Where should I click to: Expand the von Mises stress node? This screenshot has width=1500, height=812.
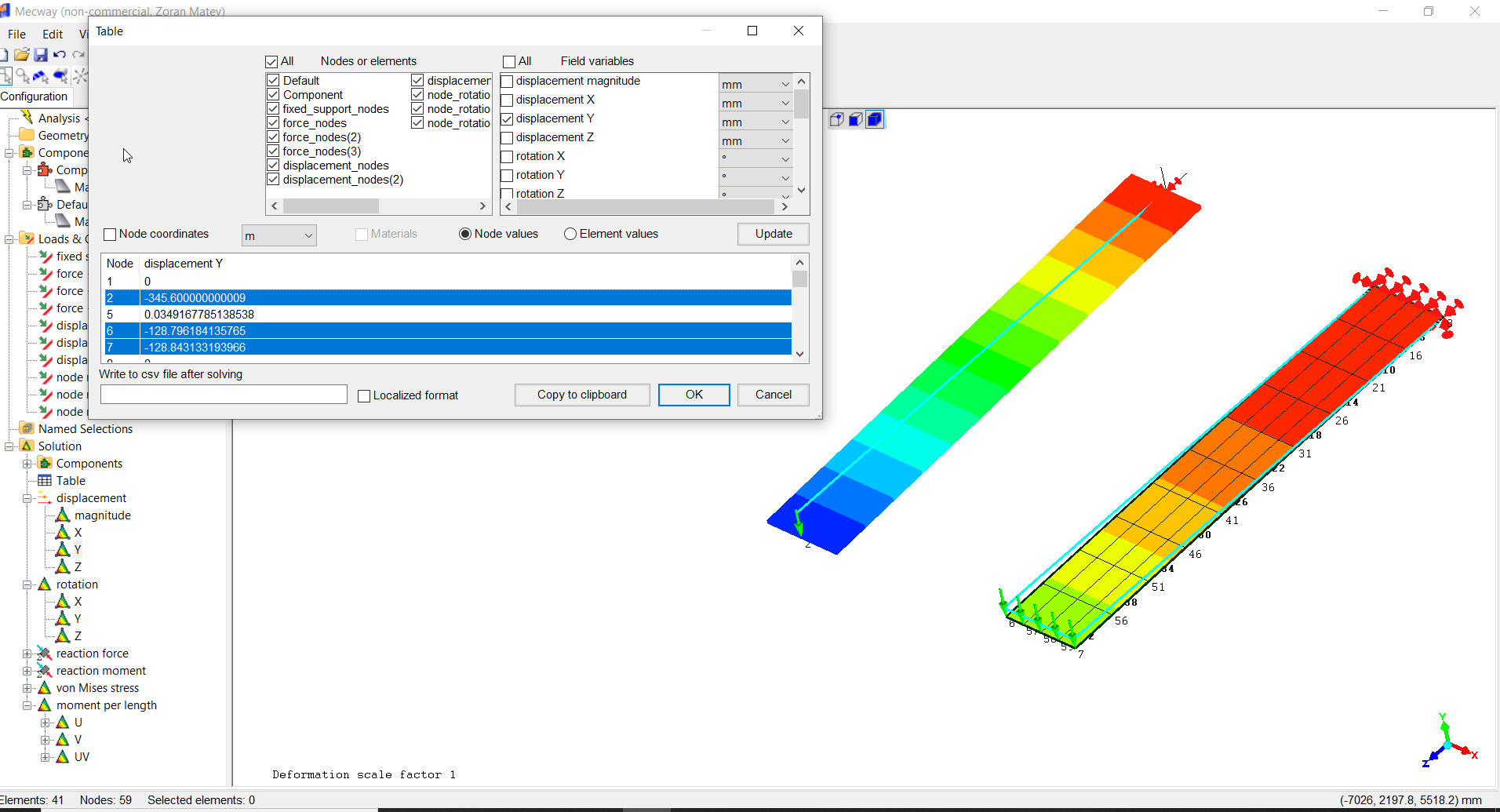point(27,688)
